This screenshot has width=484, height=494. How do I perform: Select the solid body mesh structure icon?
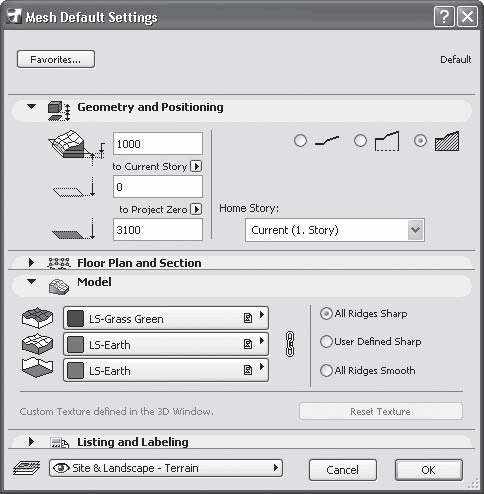pyautogui.click(x=447, y=141)
